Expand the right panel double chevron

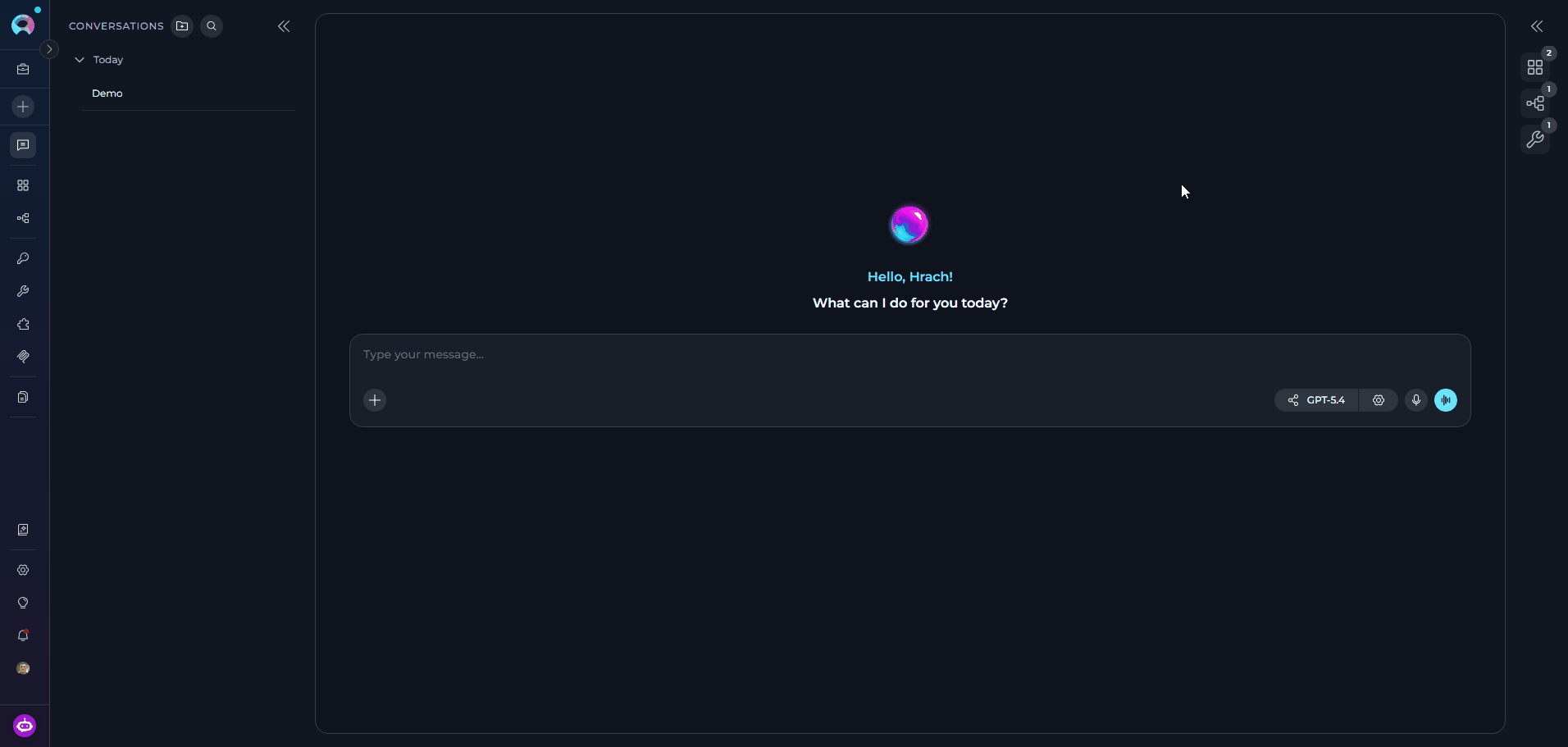[x=1537, y=26]
